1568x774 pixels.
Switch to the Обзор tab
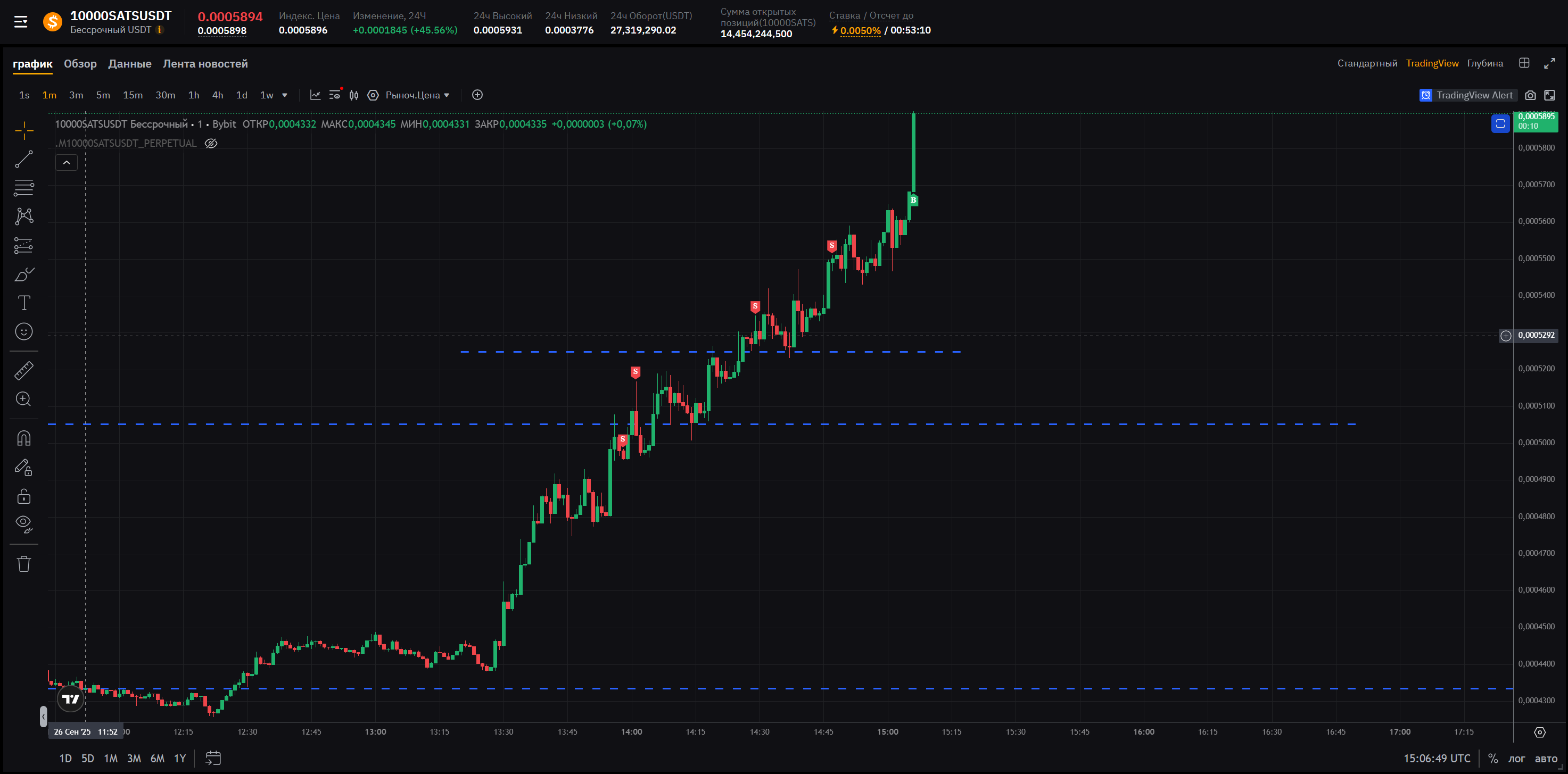coord(80,64)
